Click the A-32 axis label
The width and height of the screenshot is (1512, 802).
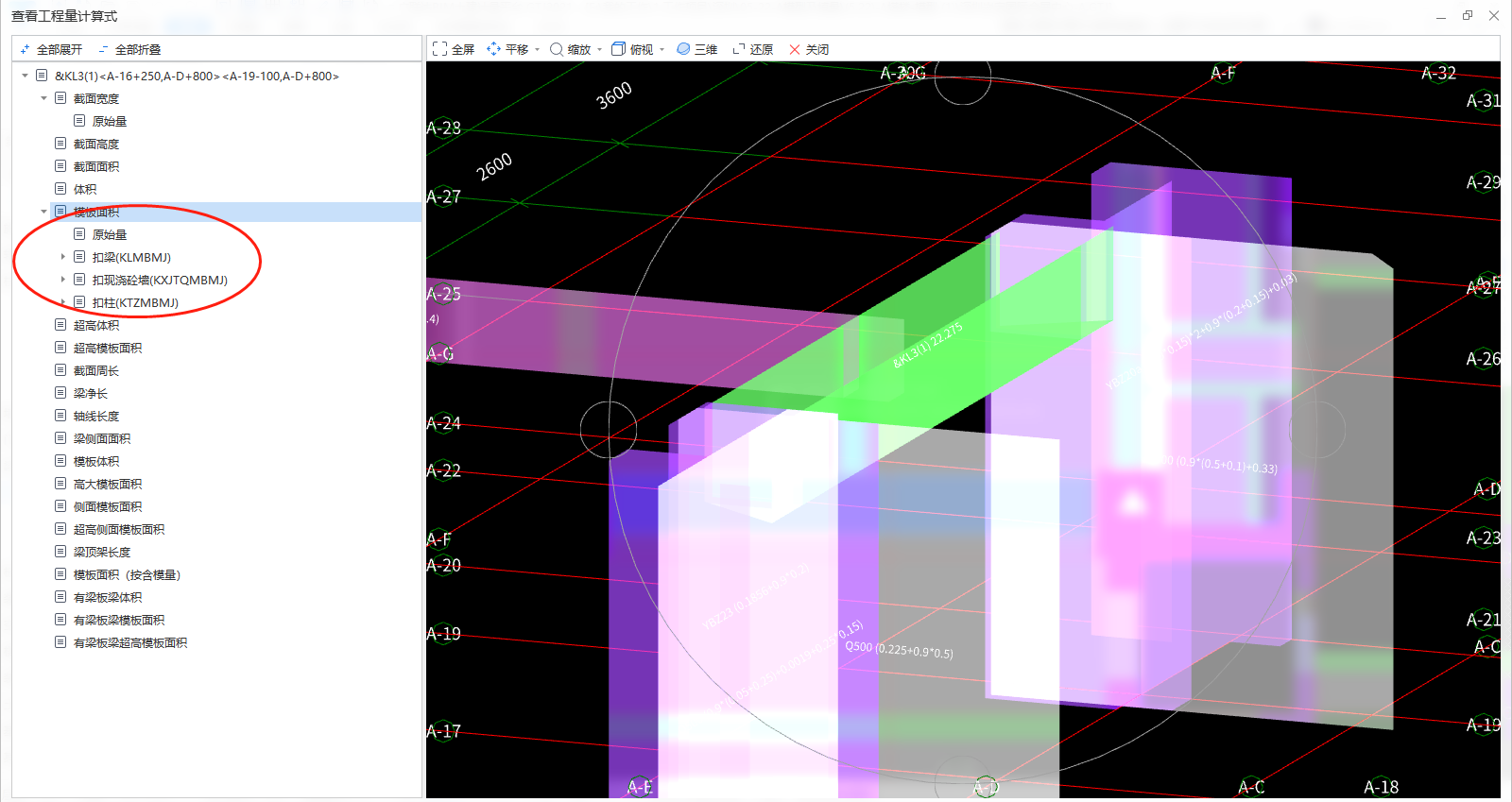click(1438, 73)
